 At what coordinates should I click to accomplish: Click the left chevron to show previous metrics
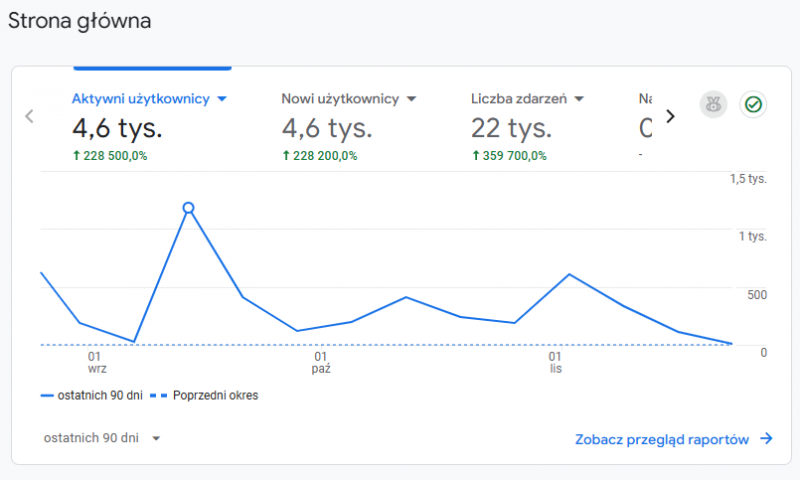click(x=29, y=116)
